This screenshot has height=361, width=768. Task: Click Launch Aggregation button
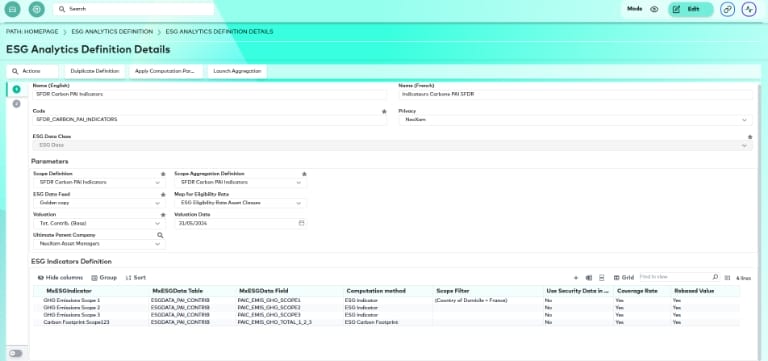[x=237, y=71]
